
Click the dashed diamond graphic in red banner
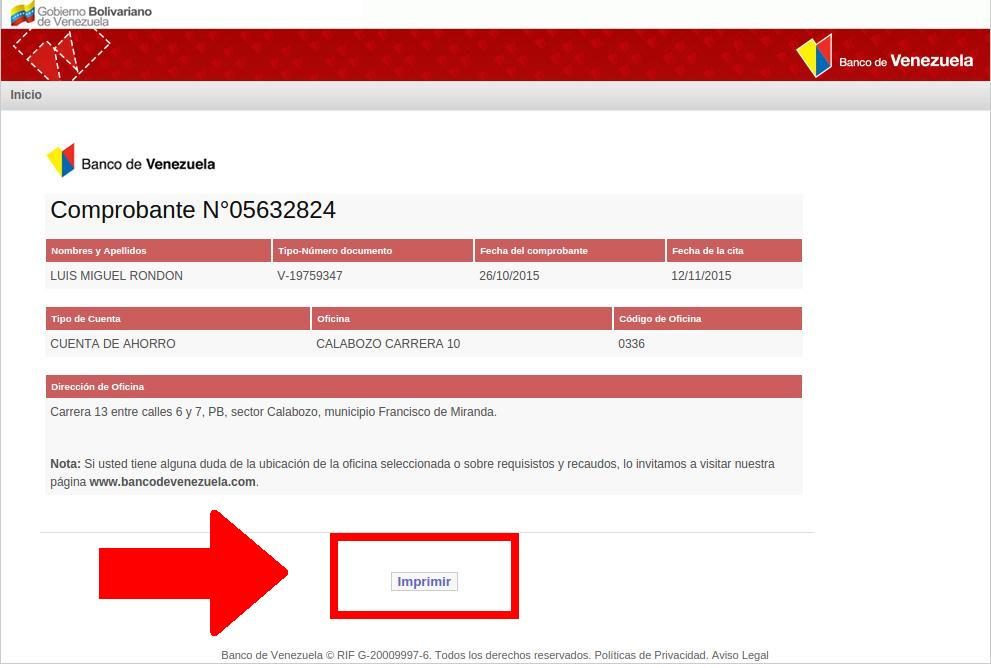(60, 54)
